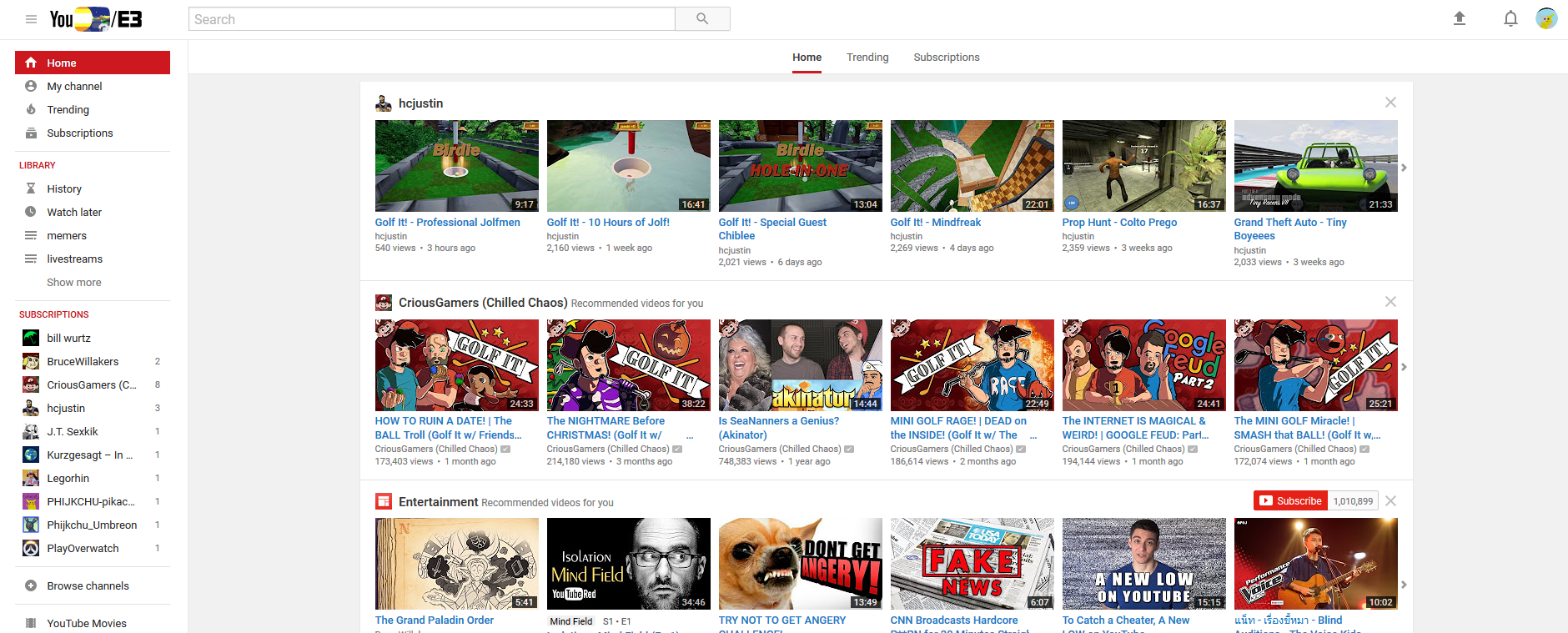Open the account avatar menu
Screen dimensions: 1568x633
point(1546,18)
